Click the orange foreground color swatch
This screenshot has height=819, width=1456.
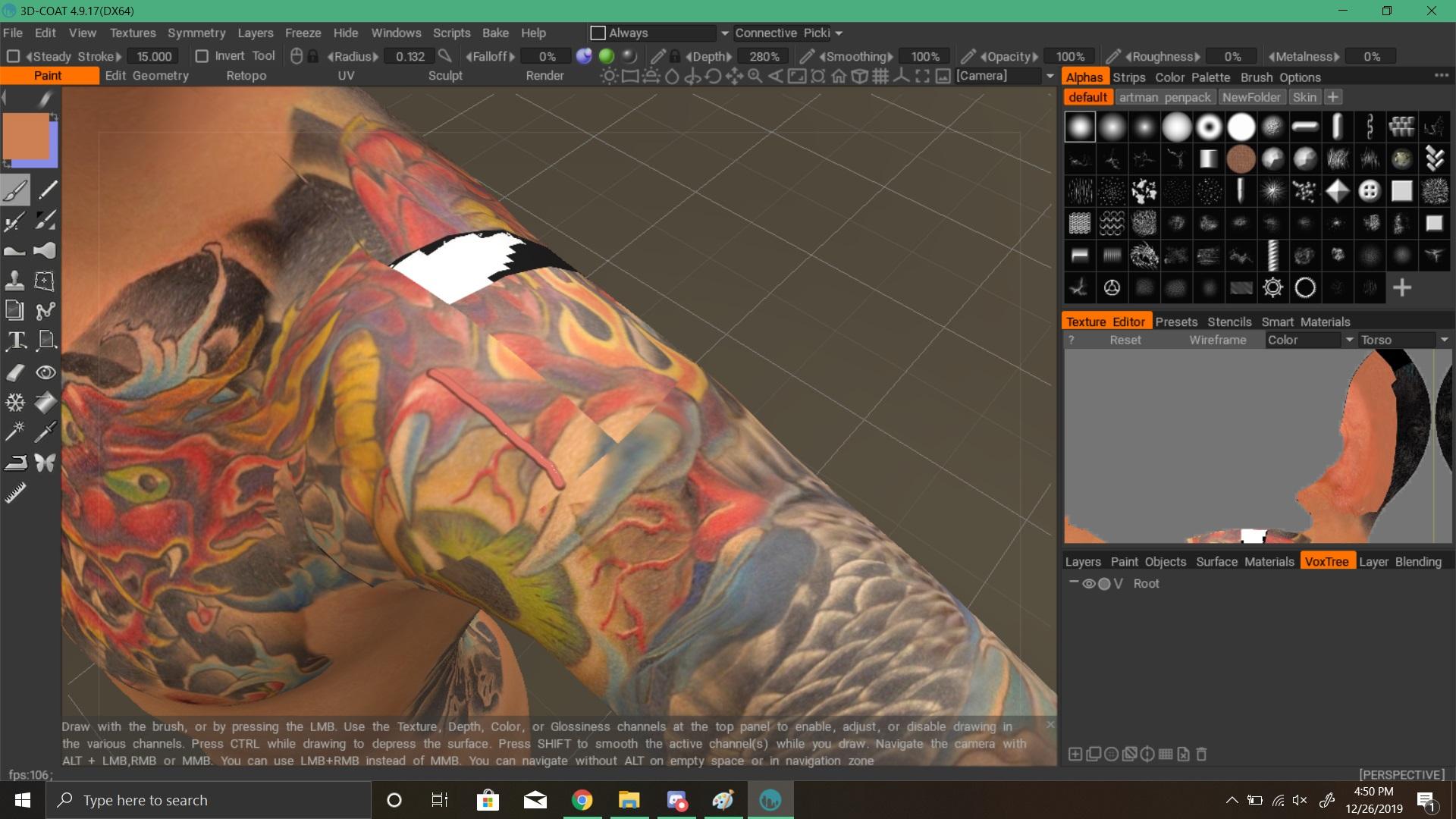point(26,136)
